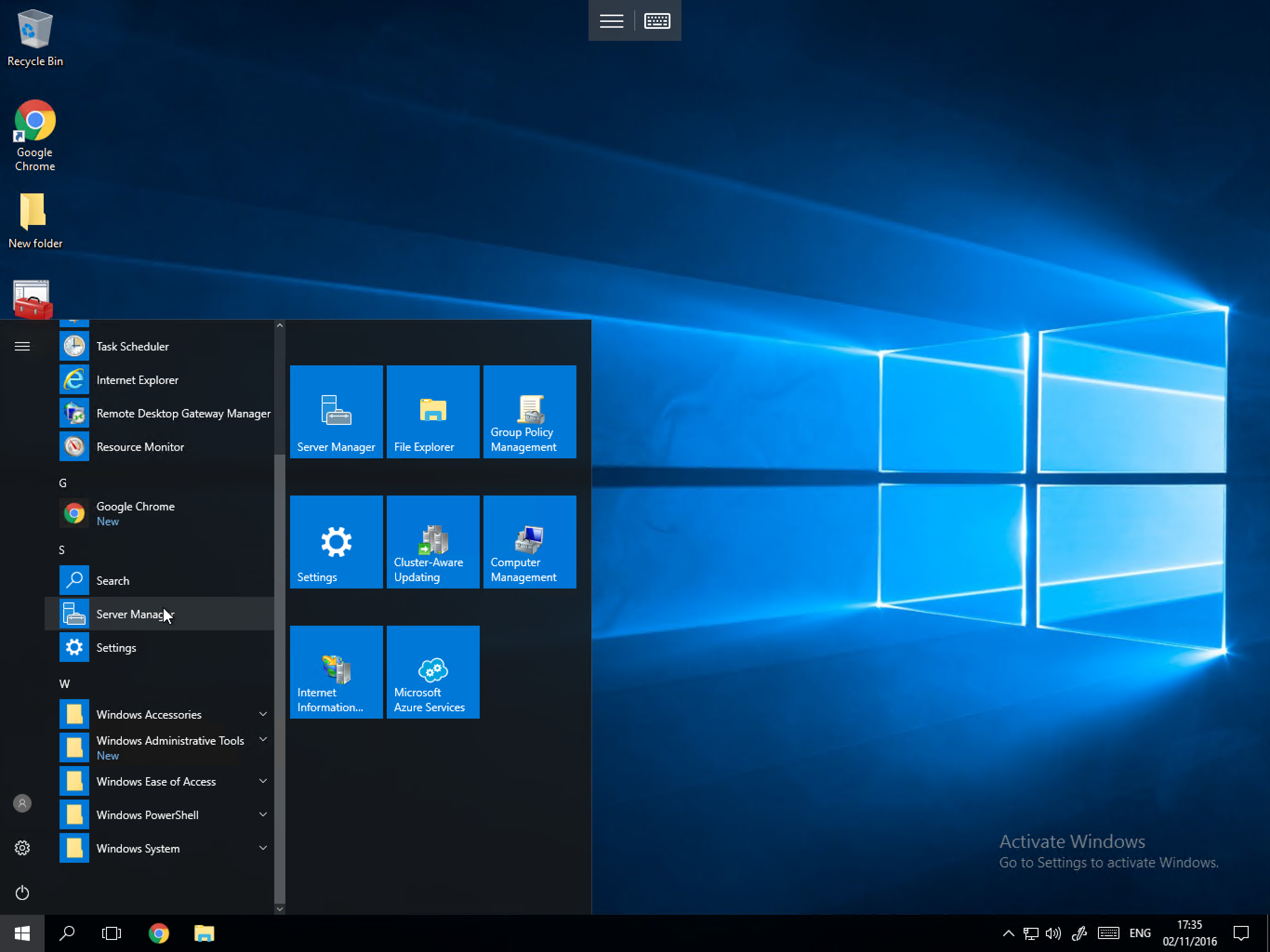Open user account icon in Start sidebar
The width and height of the screenshot is (1270, 952).
(22, 803)
